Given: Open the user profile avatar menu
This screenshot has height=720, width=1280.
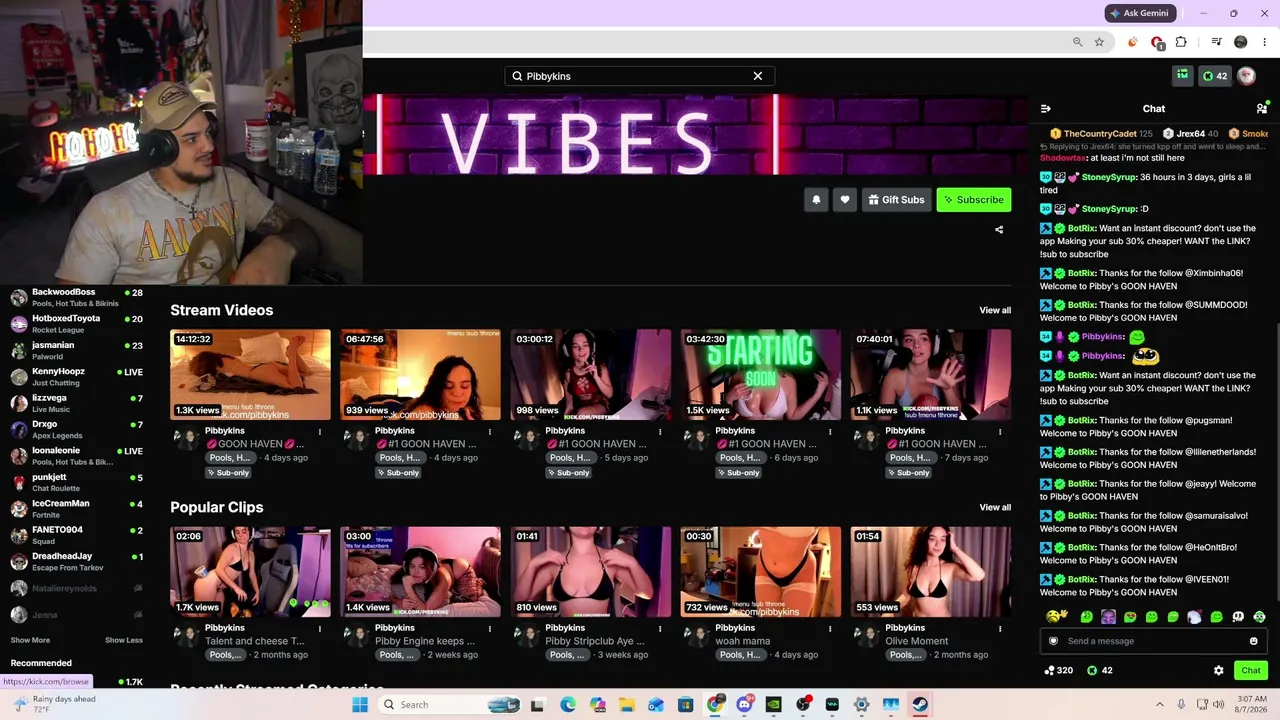Looking at the screenshot, I should (1246, 76).
